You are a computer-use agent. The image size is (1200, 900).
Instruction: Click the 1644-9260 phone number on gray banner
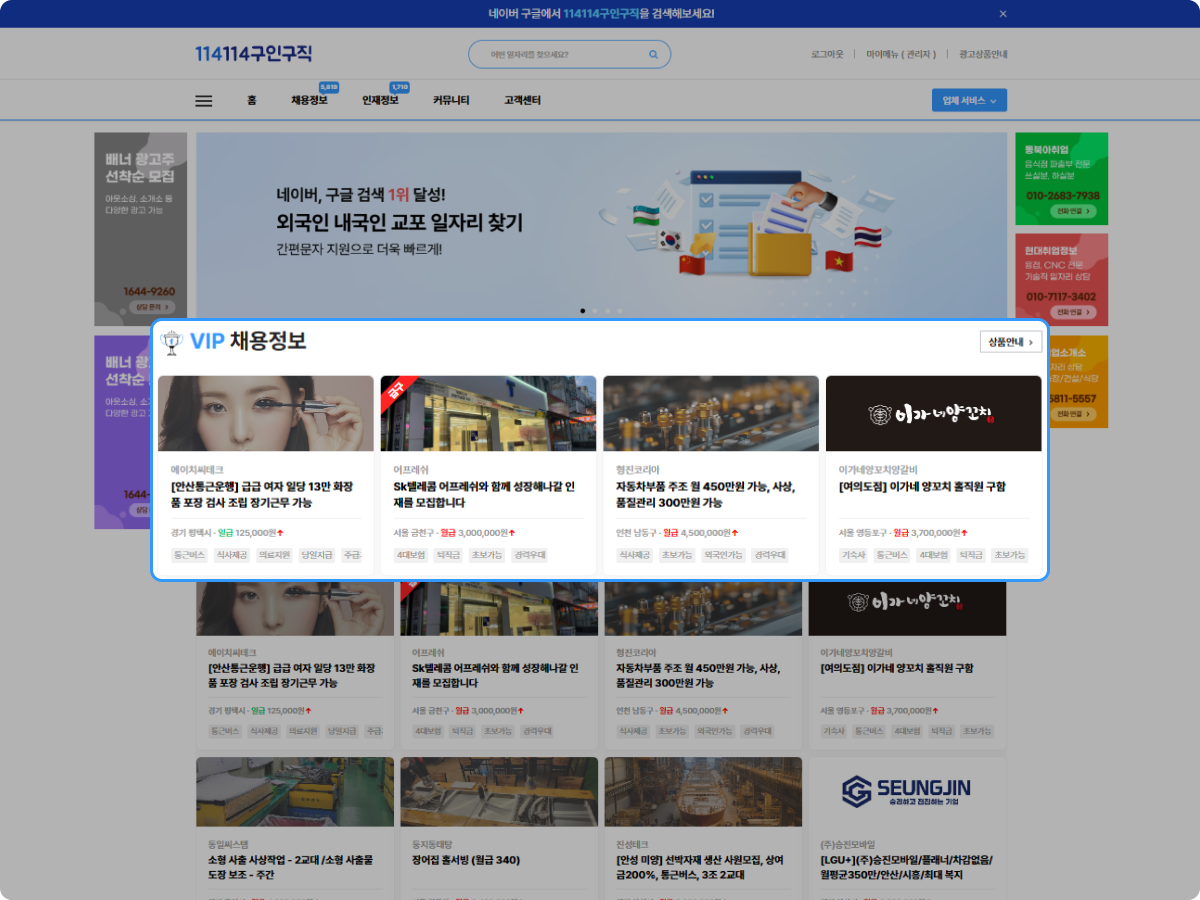tap(148, 291)
